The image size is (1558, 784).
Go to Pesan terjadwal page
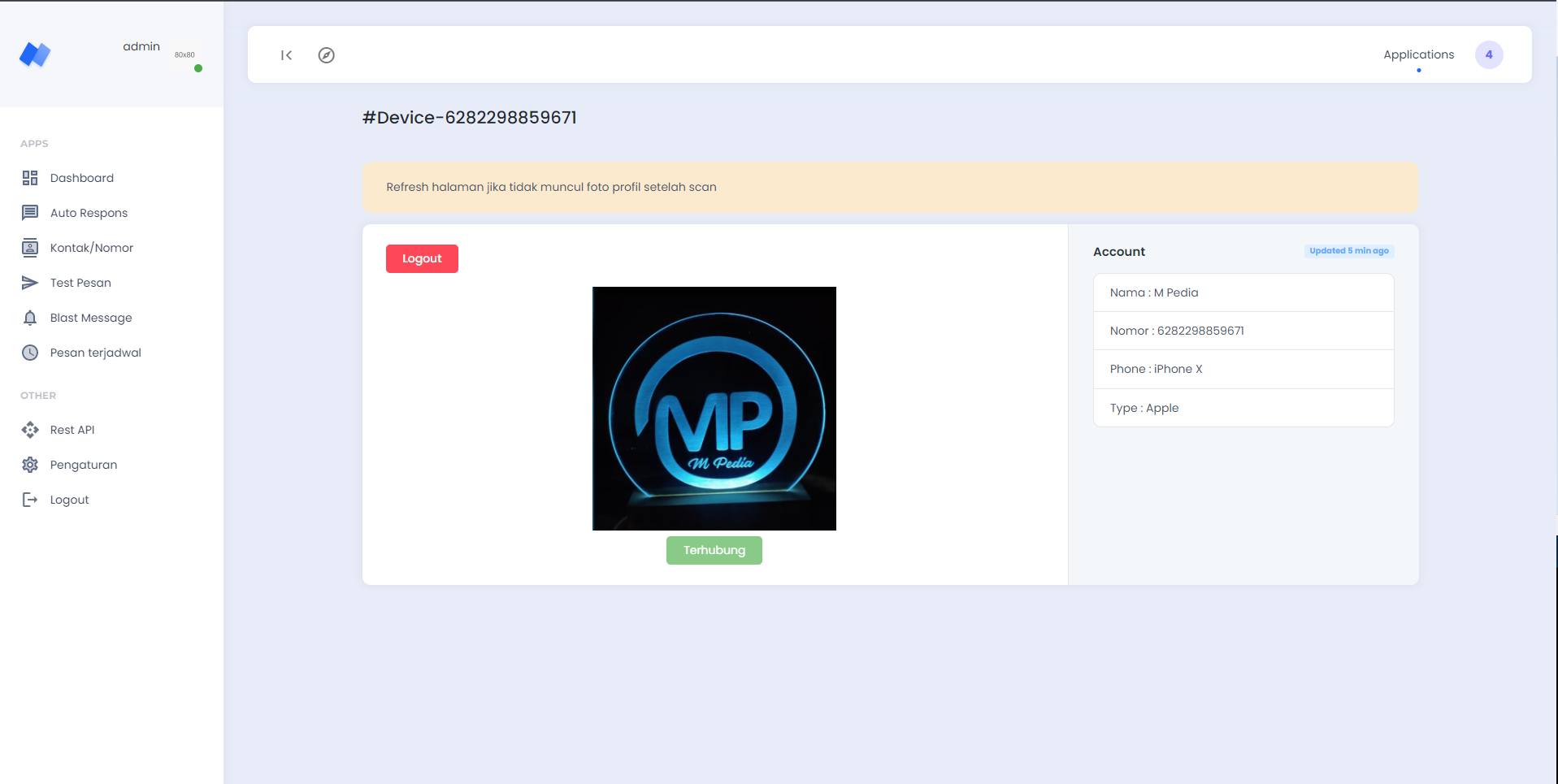tap(95, 353)
